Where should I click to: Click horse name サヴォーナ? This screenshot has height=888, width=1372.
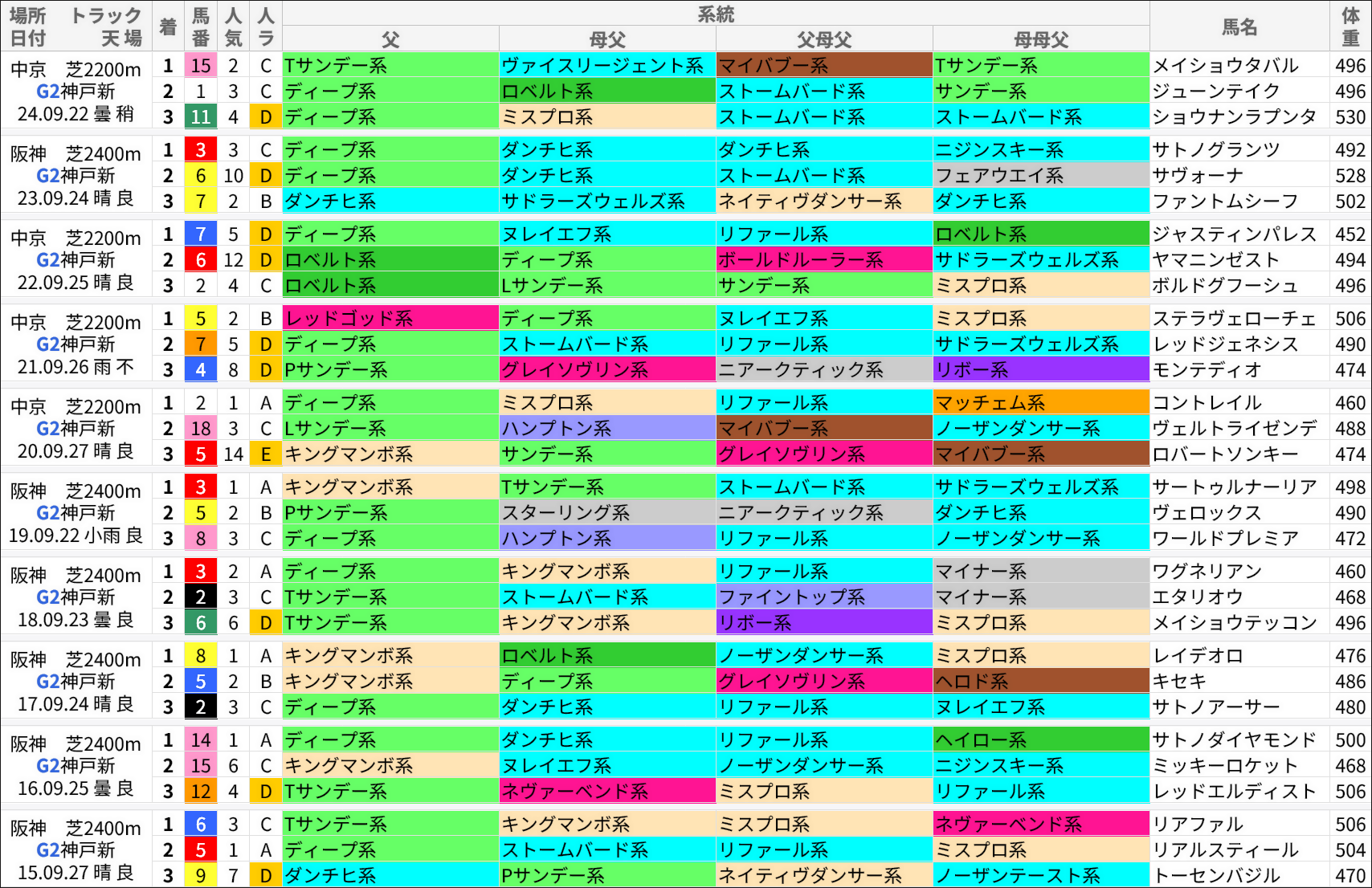tap(1198, 176)
